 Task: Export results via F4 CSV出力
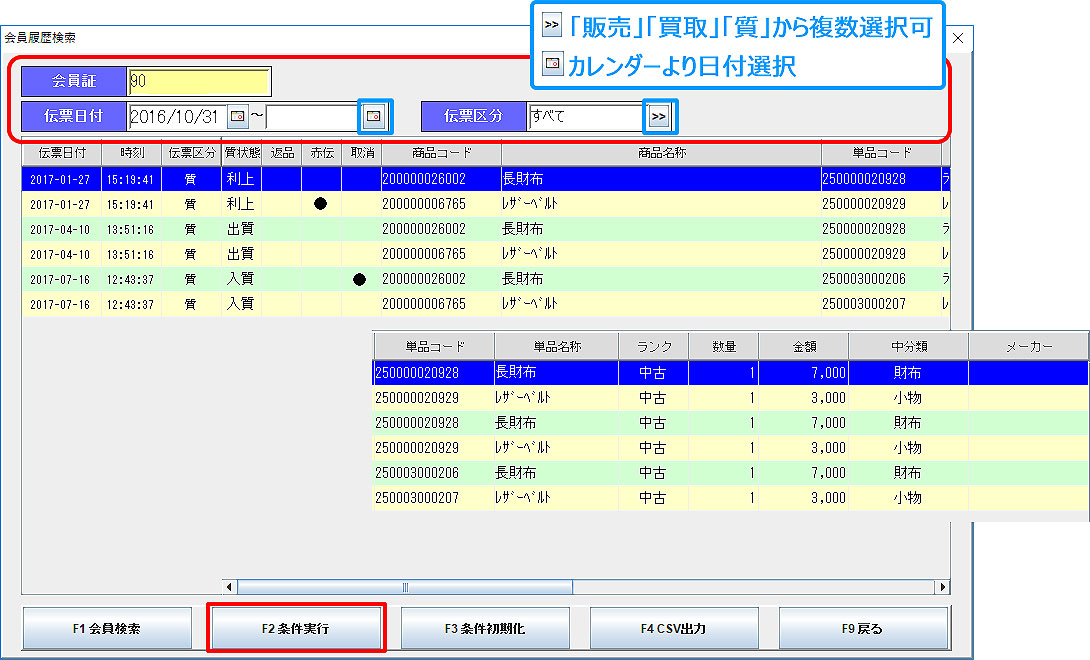pos(674,629)
